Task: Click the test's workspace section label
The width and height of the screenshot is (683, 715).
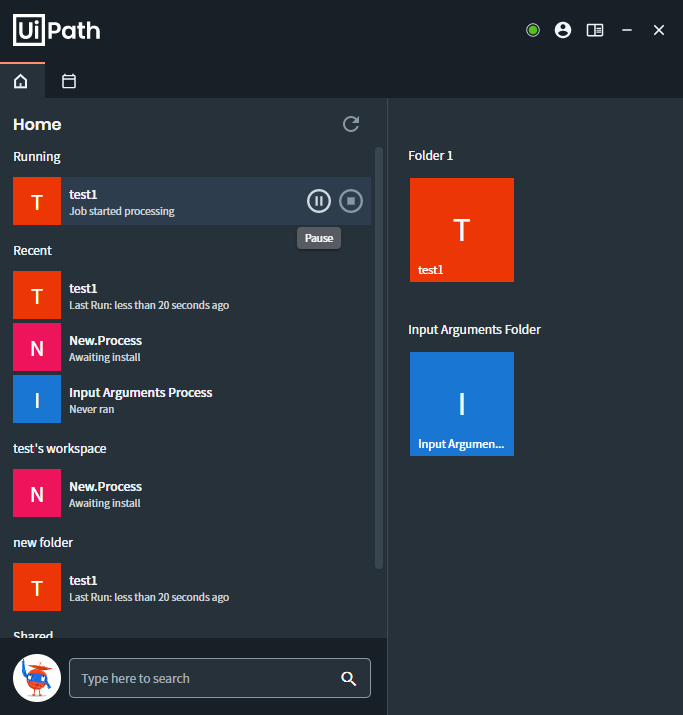Action: click(x=60, y=449)
